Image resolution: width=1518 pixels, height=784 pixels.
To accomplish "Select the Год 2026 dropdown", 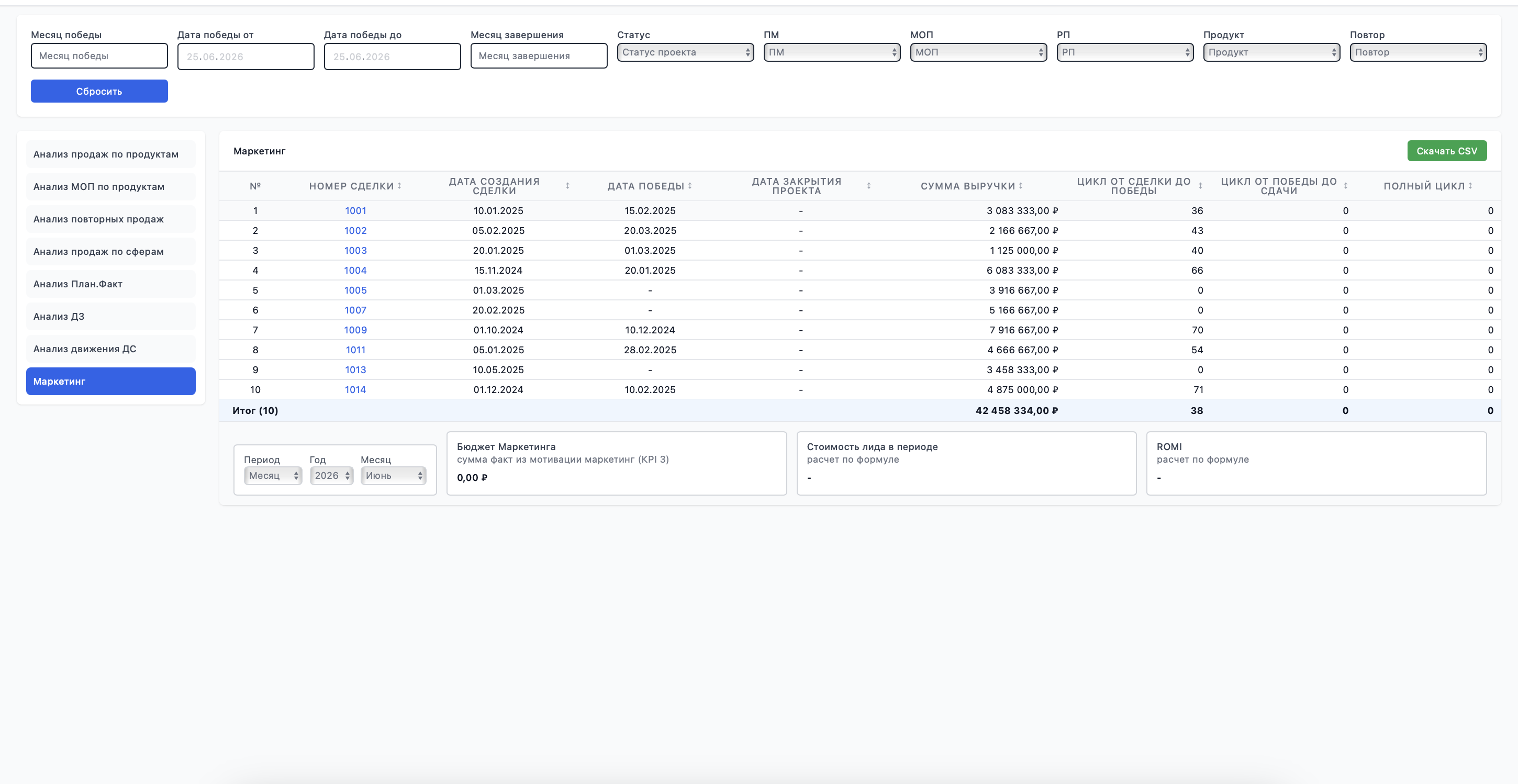I will pos(332,475).
